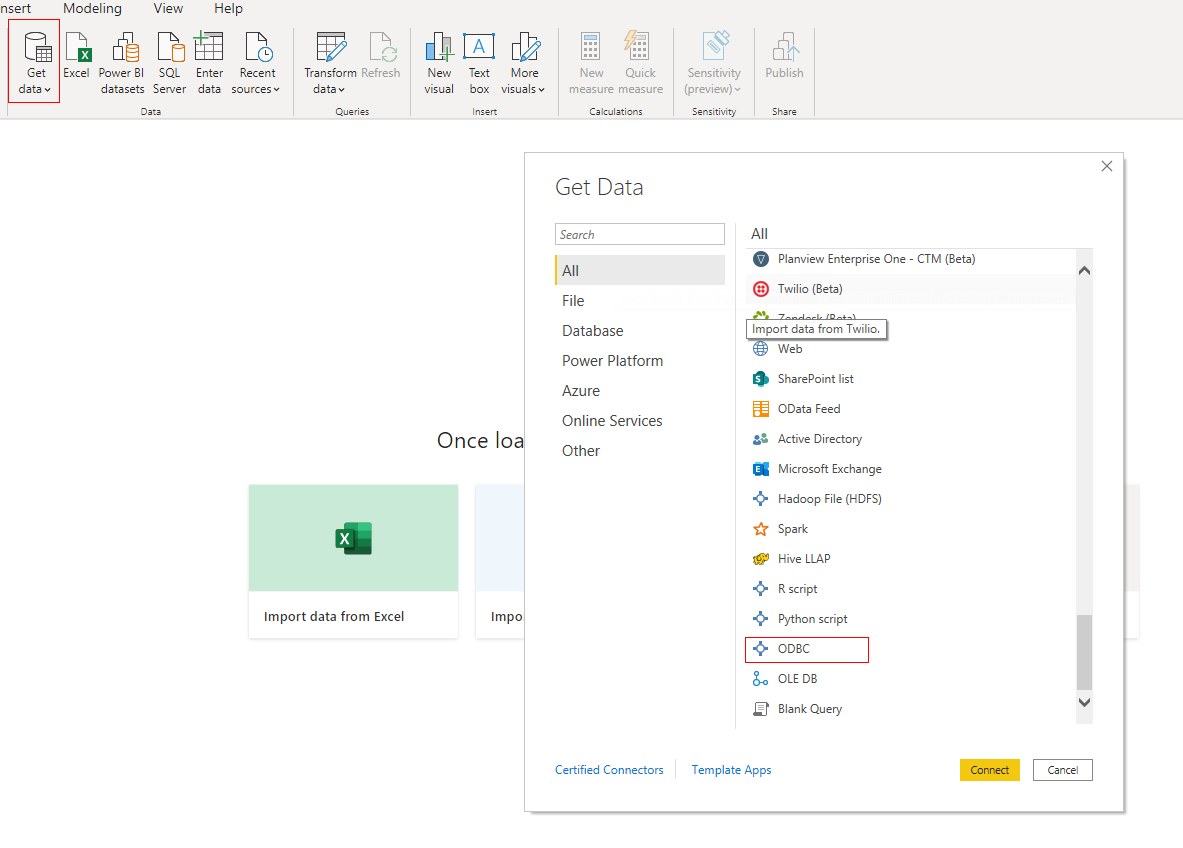
Task: Select the SQL Server ribbon icon
Action: click(170, 63)
